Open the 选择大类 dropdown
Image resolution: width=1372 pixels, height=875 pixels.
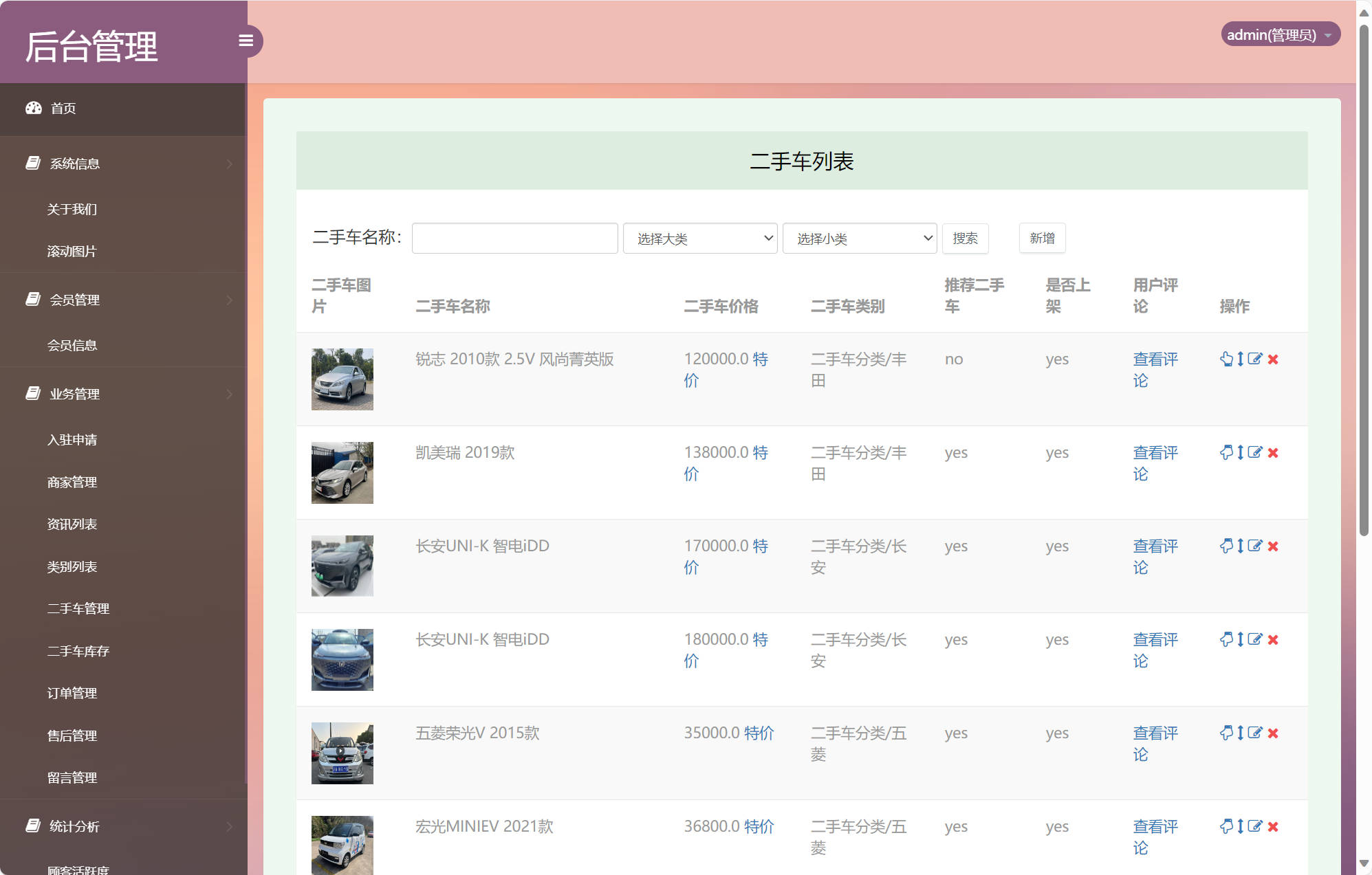click(699, 238)
